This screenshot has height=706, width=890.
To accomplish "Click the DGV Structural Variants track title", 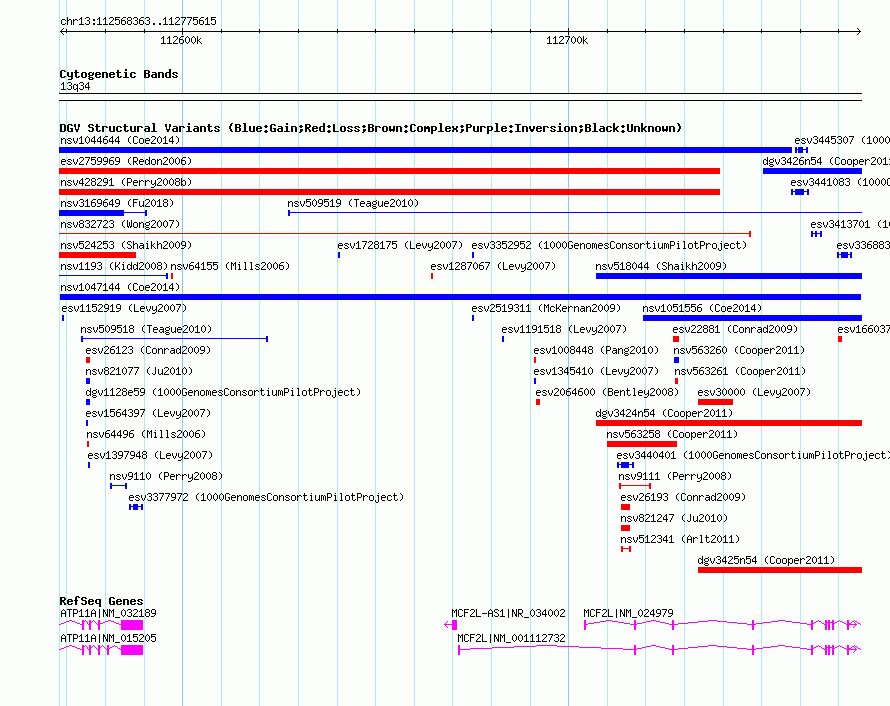I will tap(371, 128).
